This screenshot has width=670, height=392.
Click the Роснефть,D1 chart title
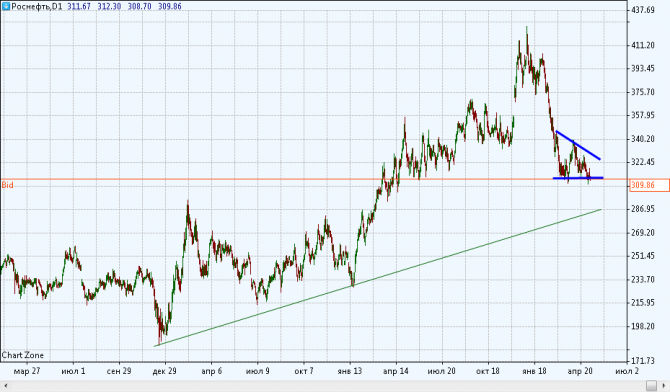[x=37, y=6]
